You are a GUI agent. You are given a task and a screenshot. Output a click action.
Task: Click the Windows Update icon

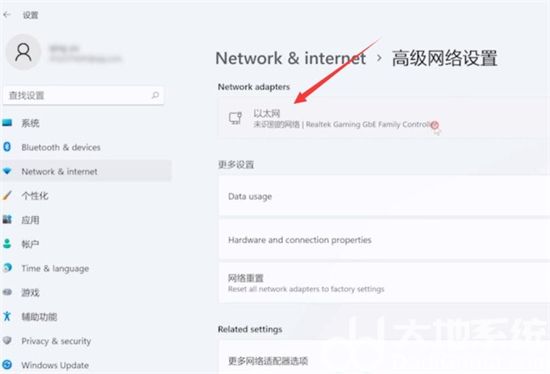coord(7,365)
